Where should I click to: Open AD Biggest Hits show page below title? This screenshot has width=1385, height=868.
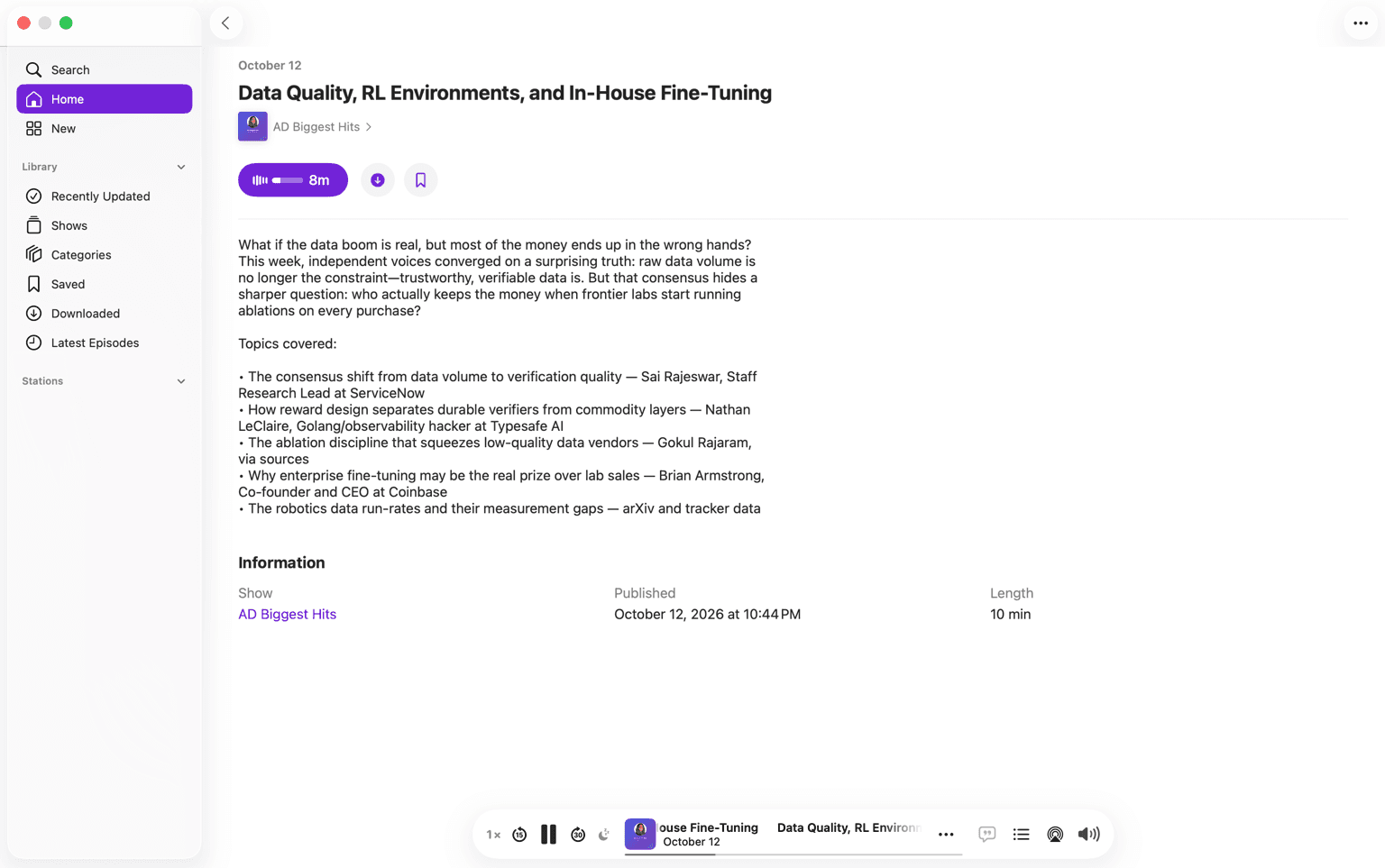[x=323, y=127]
